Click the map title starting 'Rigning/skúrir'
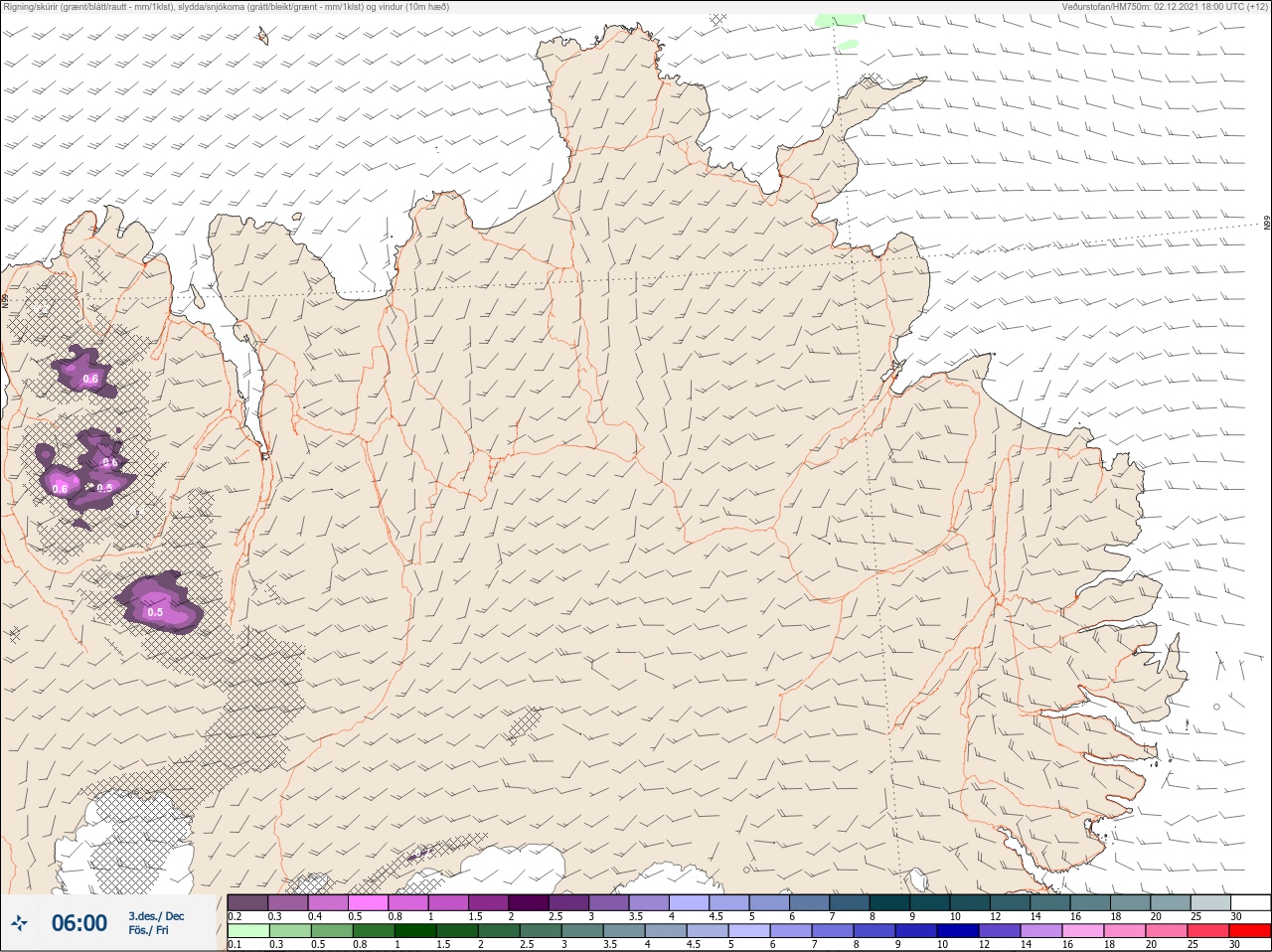 click(x=227, y=6)
